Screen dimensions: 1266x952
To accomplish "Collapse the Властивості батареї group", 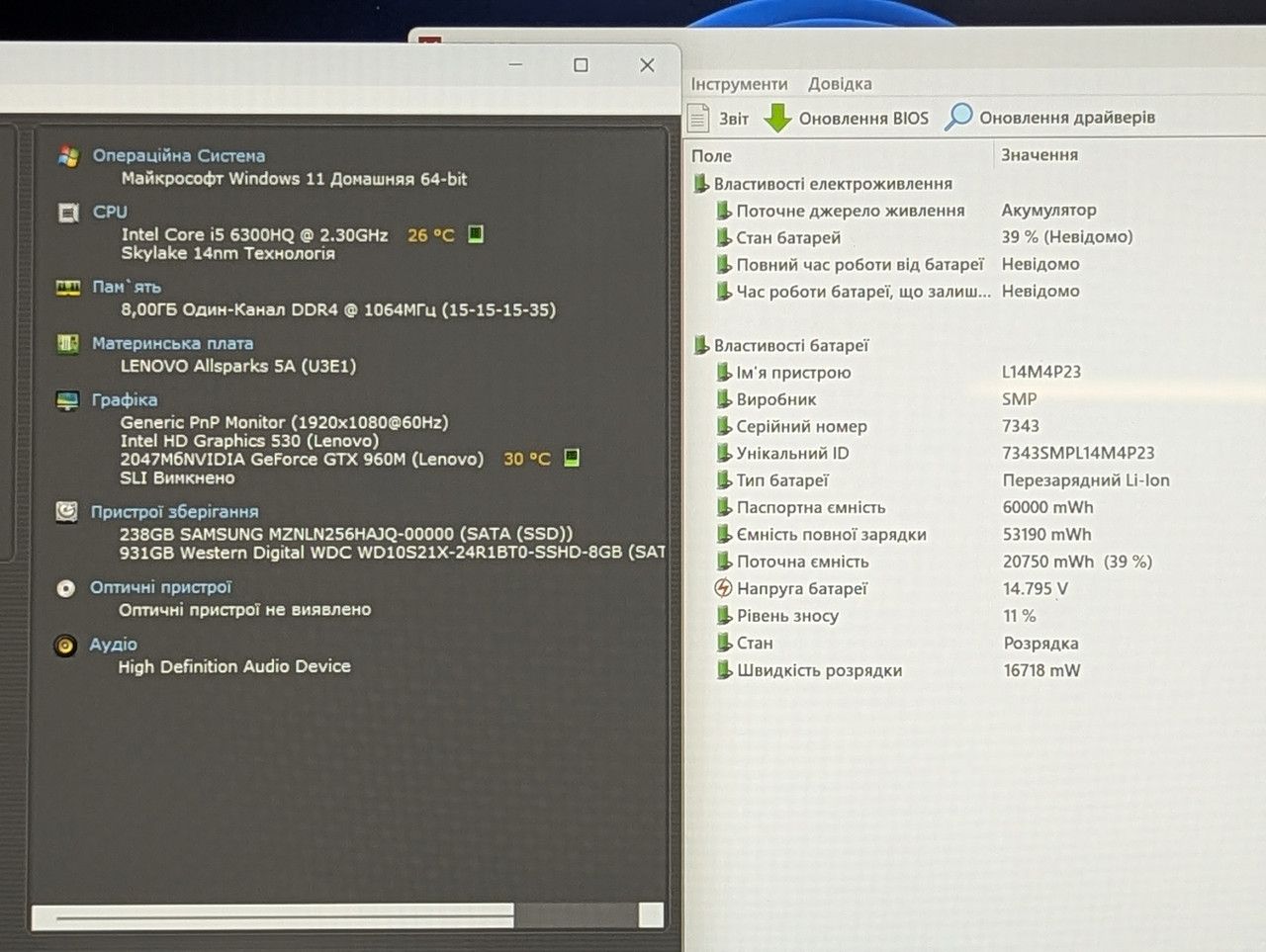I will coord(701,345).
